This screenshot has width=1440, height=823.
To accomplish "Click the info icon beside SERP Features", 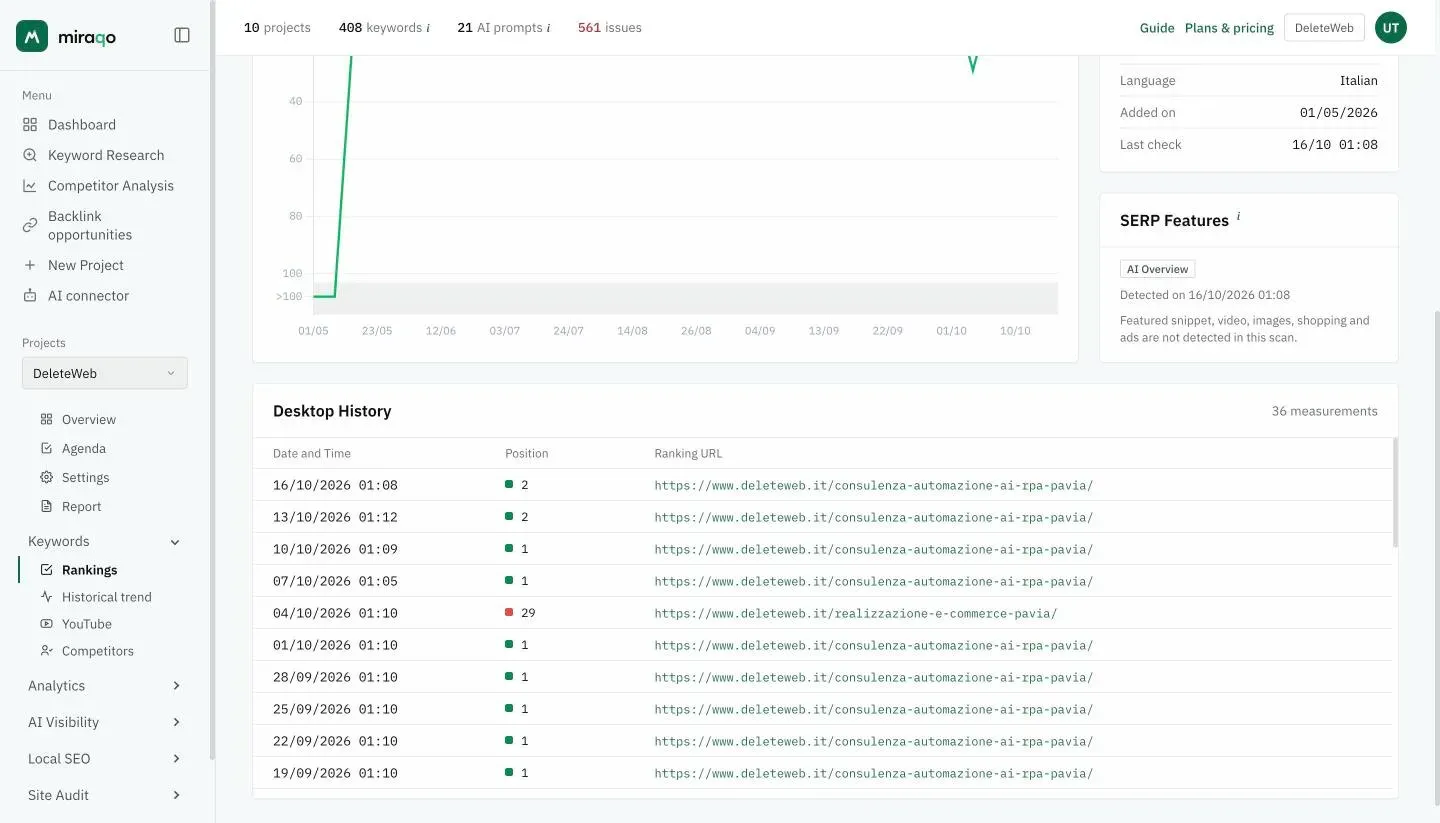I will tap(1238, 216).
